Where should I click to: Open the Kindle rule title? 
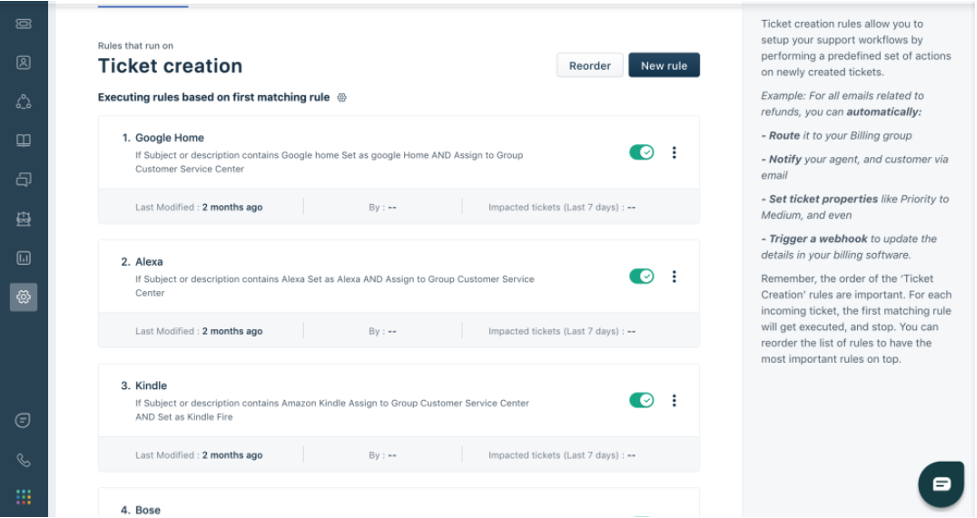point(151,386)
